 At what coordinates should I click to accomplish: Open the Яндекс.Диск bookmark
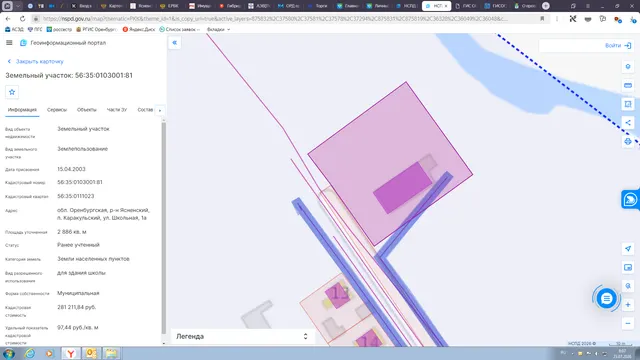click(139, 29)
